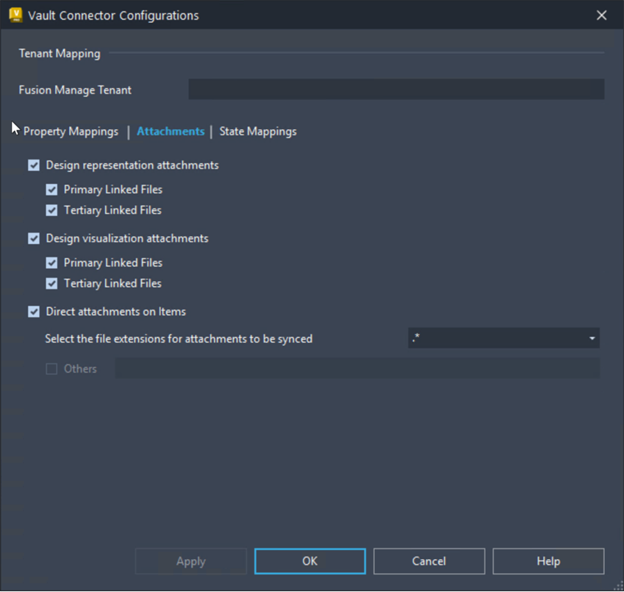624x592 pixels.
Task: Toggle Design visualization attachments checkbox
Action: 34,238
